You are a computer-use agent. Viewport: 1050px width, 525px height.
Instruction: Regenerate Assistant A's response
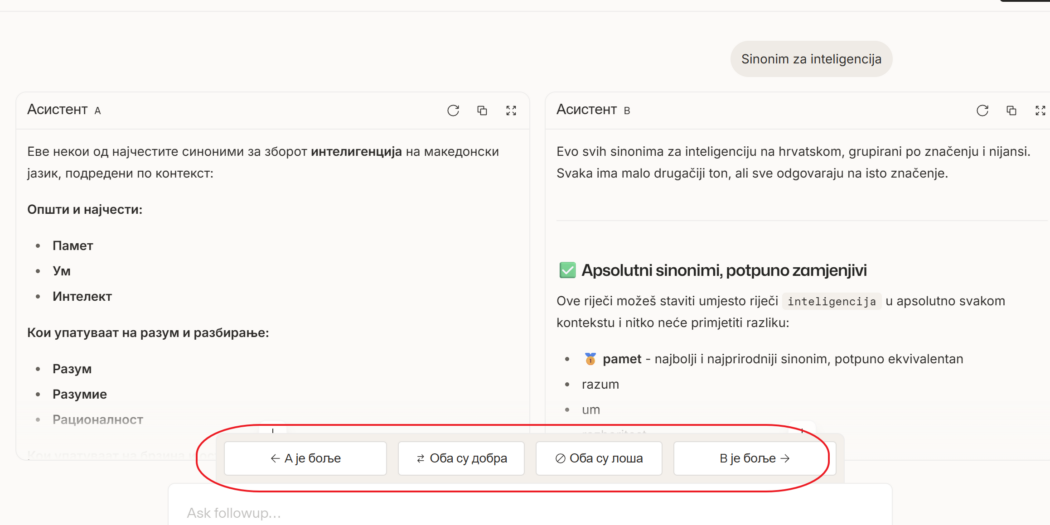pyautogui.click(x=453, y=111)
